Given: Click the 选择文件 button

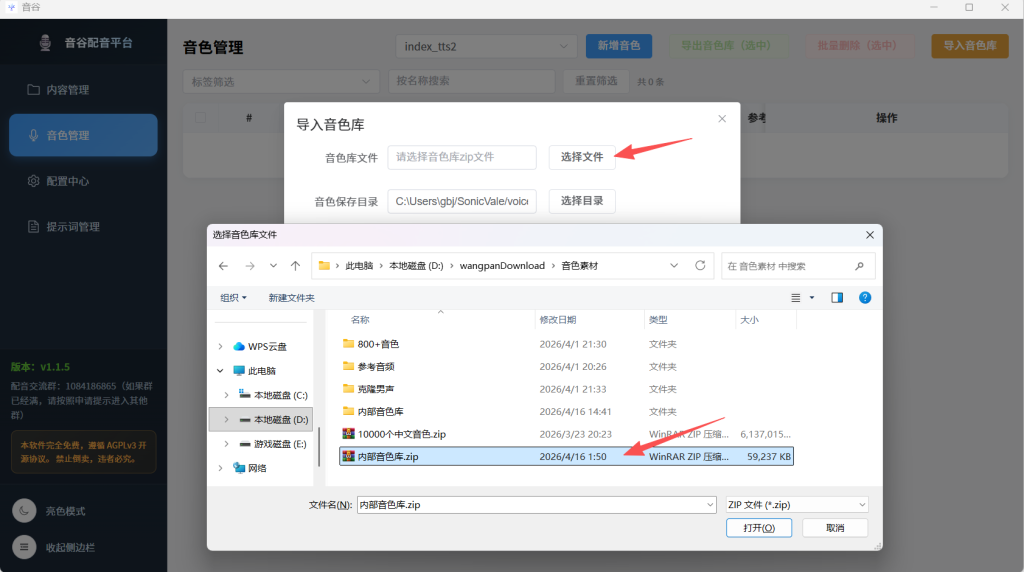Looking at the screenshot, I should 582,157.
